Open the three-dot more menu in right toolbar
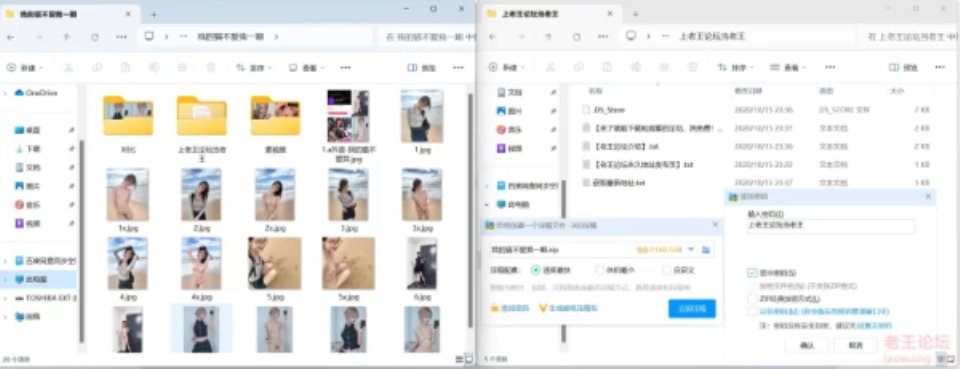This screenshot has width=960, height=369. pyautogui.click(x=830, y=67)
